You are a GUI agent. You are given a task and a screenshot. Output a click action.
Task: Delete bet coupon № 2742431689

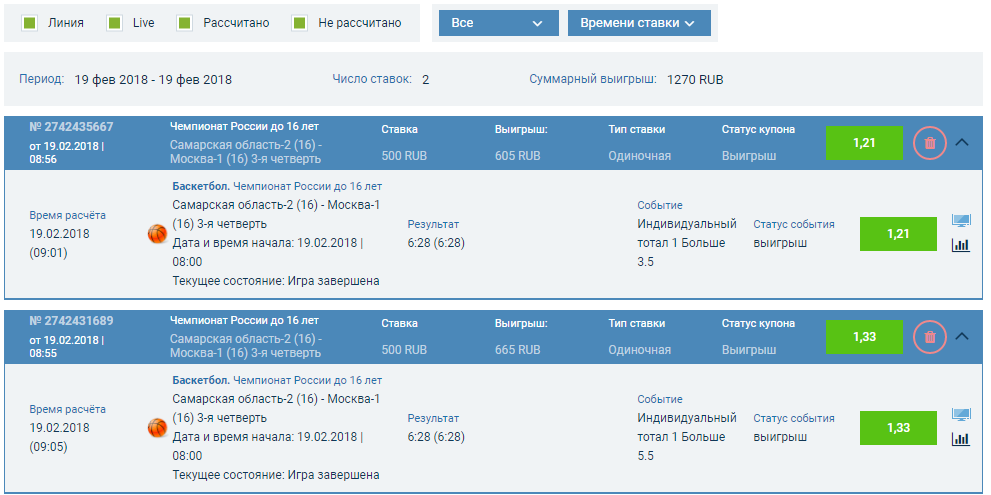tap(930, 337)
